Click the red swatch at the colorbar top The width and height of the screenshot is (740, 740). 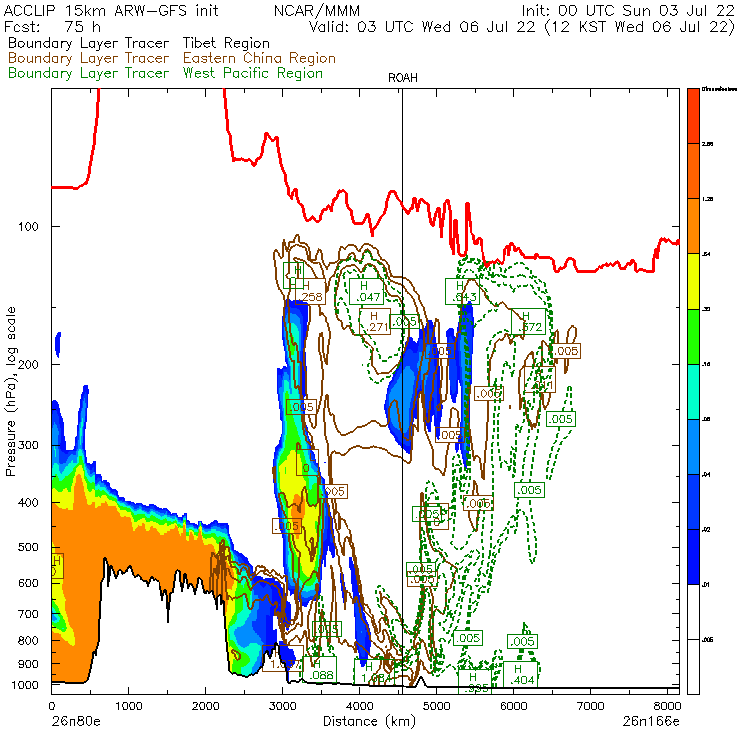693,116
